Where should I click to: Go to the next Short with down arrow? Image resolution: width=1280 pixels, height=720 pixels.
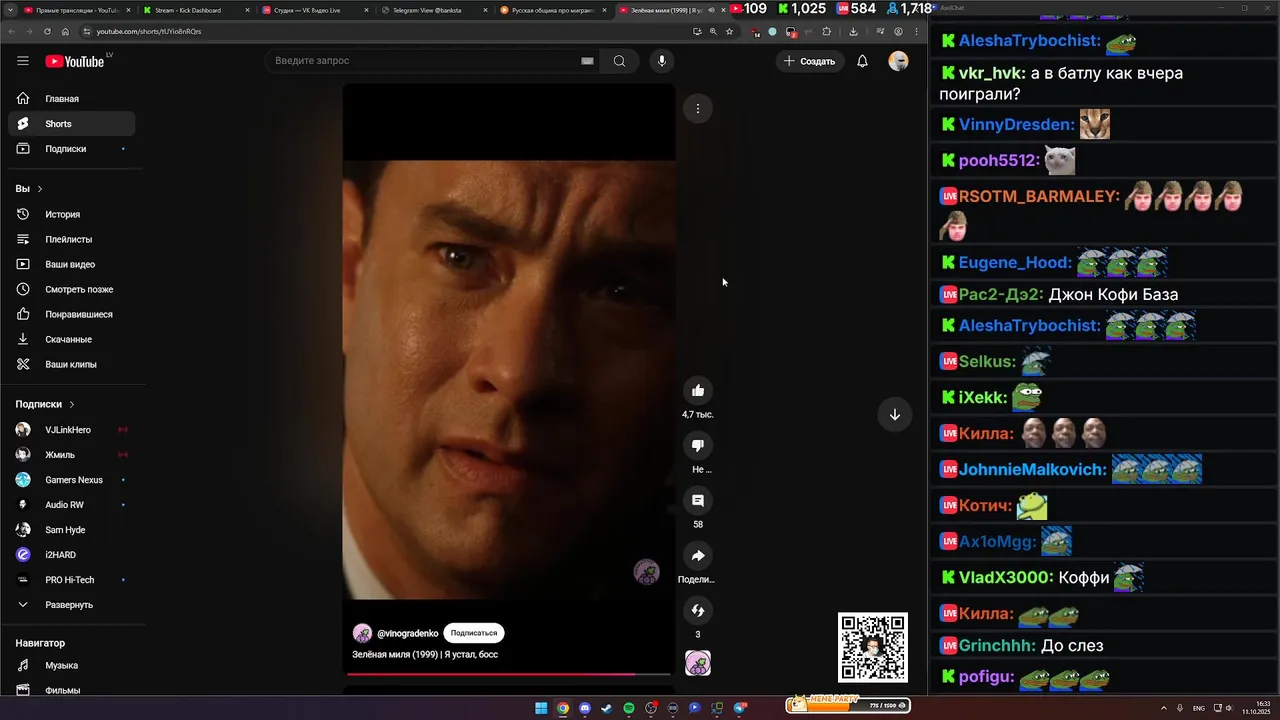coord(895,415)
